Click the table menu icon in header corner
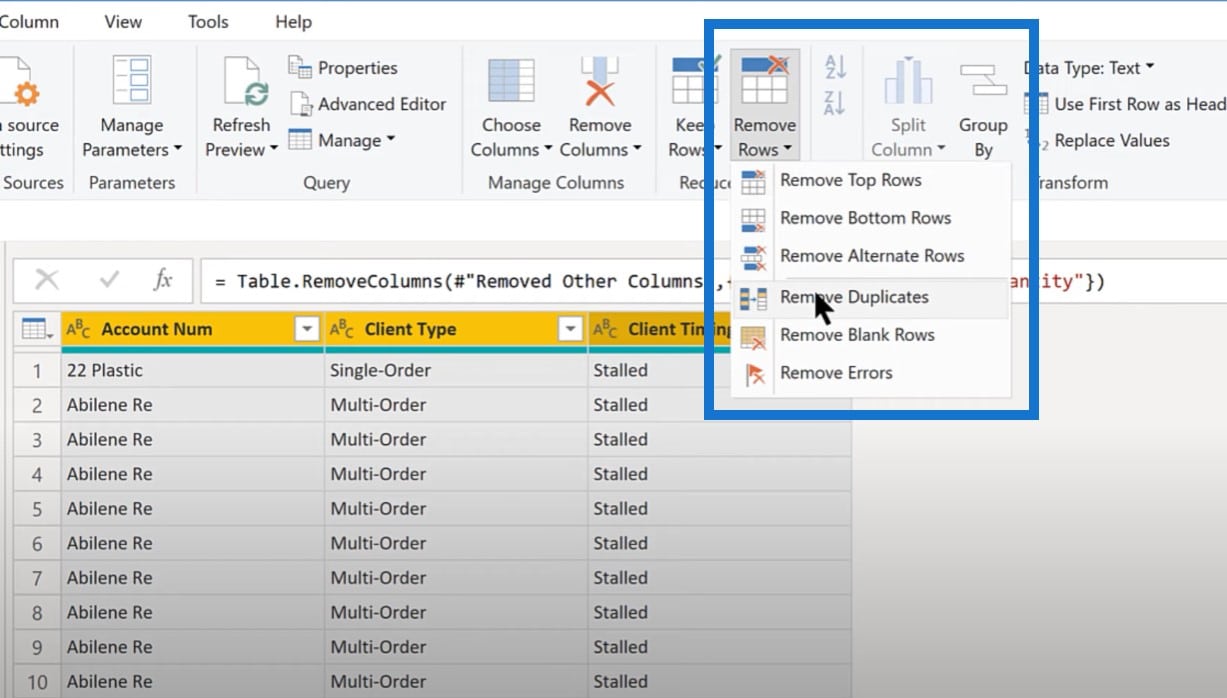Image resolution: width=1227 pixels, height=698 pixels. pyautogui.click(x=37, y=329)
